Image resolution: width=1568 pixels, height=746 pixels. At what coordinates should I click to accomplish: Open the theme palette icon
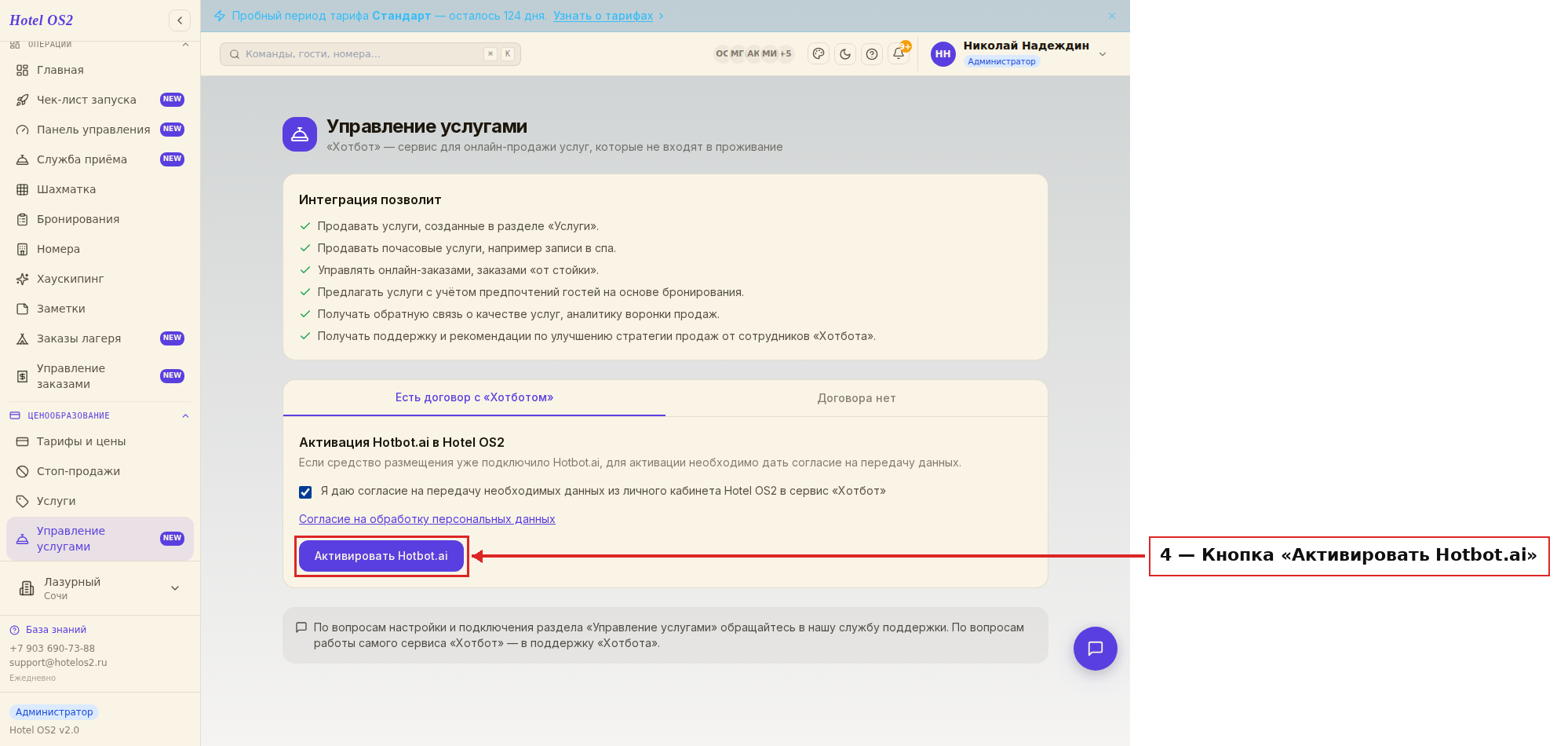819,54
